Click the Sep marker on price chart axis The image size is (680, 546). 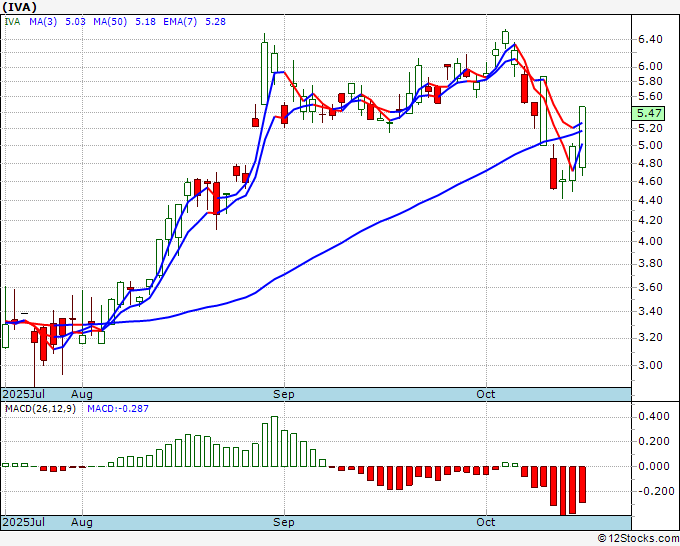point(284,395)
